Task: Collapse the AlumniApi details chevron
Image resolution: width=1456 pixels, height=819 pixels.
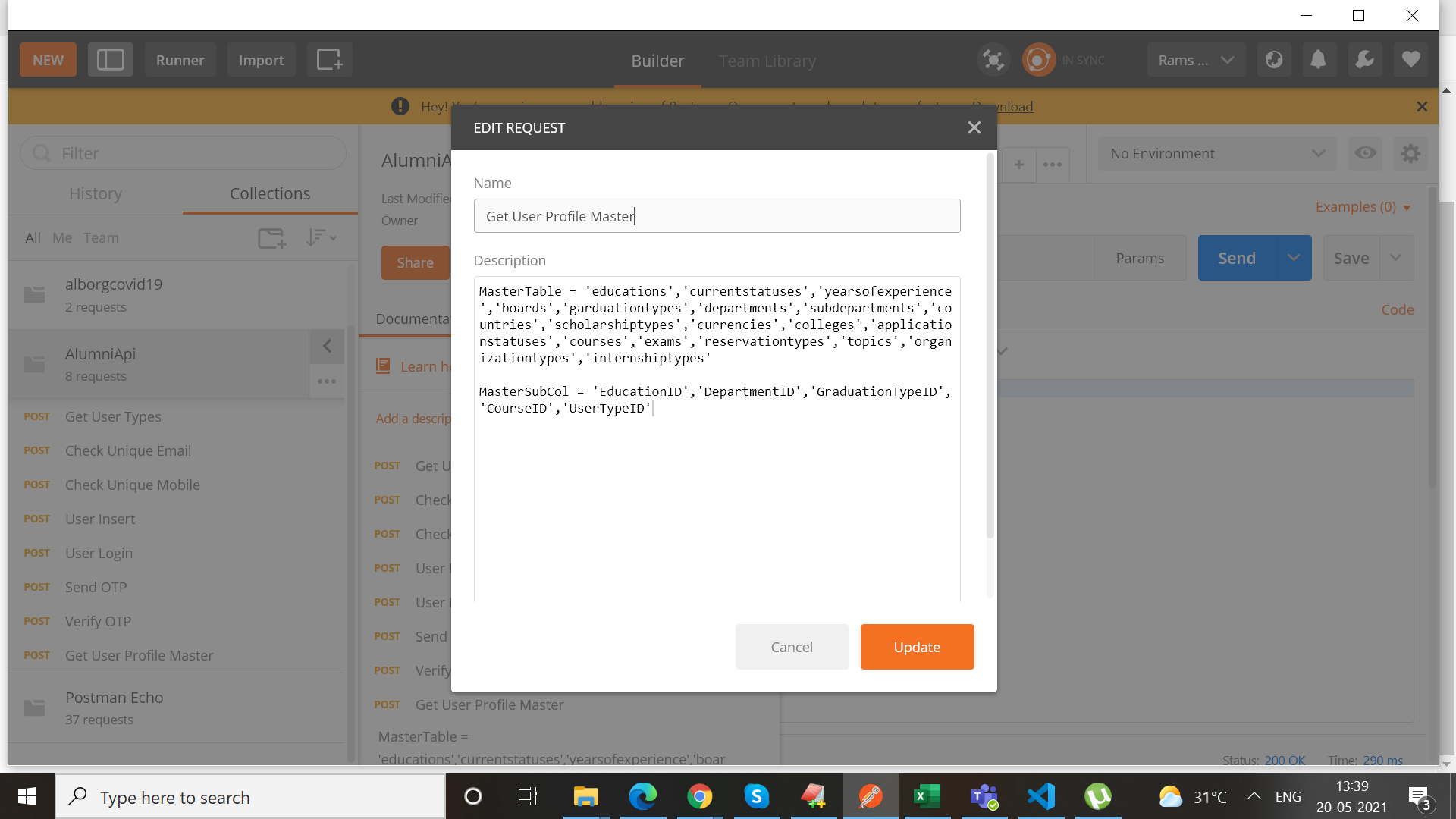Action: click(327, 347)
